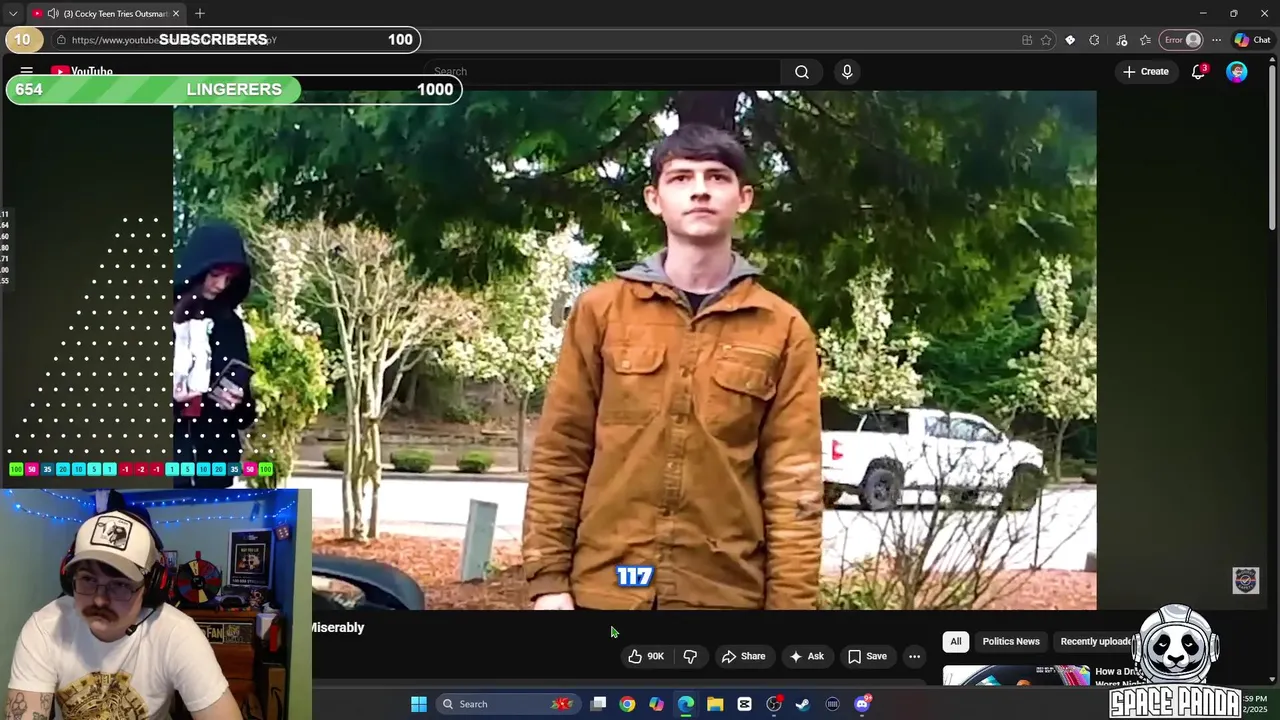Open the first recommended video thumbnail
The width and height of the screenshot is (1280, 720).
(x=1016, y=676)
